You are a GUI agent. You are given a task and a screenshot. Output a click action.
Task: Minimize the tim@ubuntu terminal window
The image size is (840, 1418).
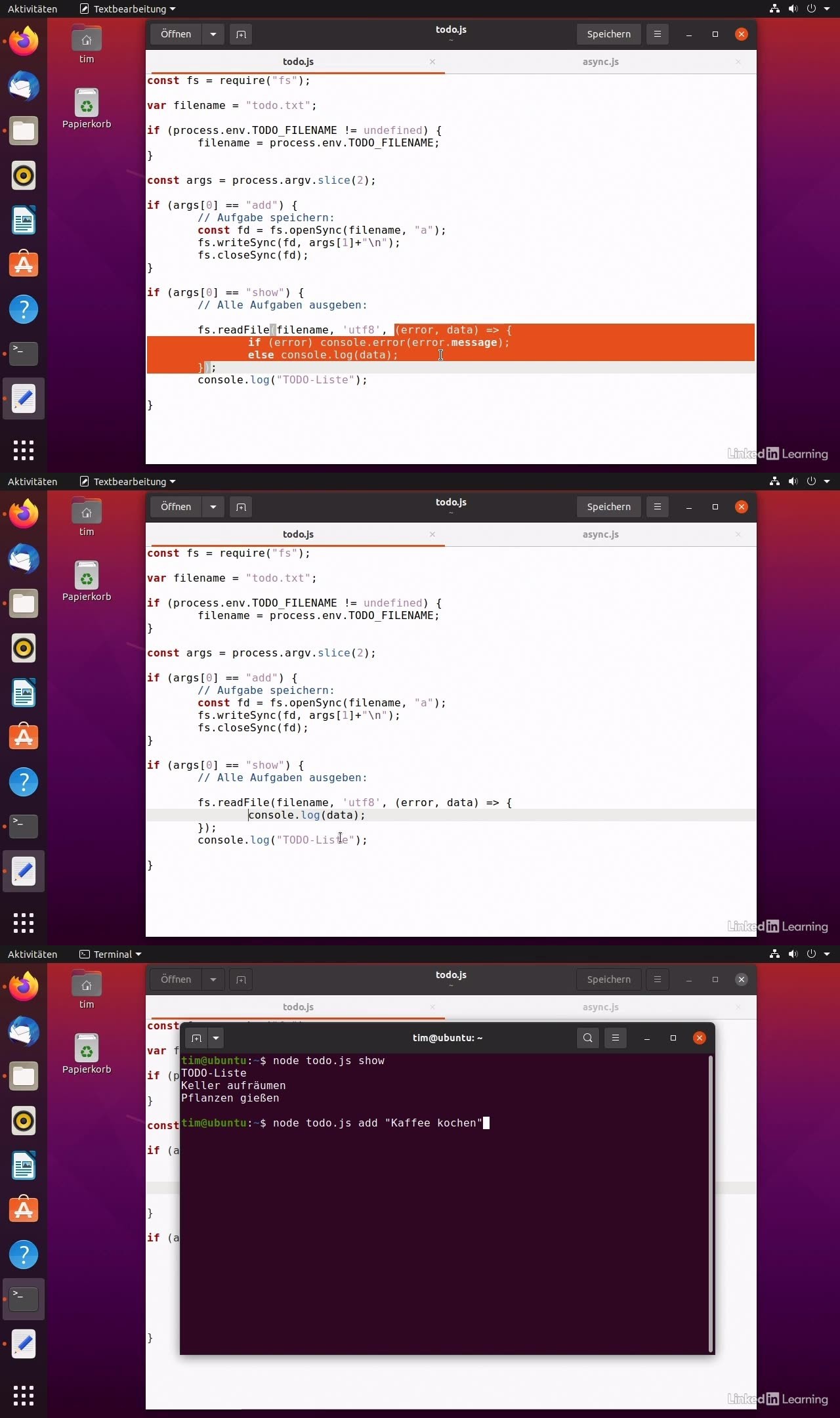click(x=646, y=1038)
